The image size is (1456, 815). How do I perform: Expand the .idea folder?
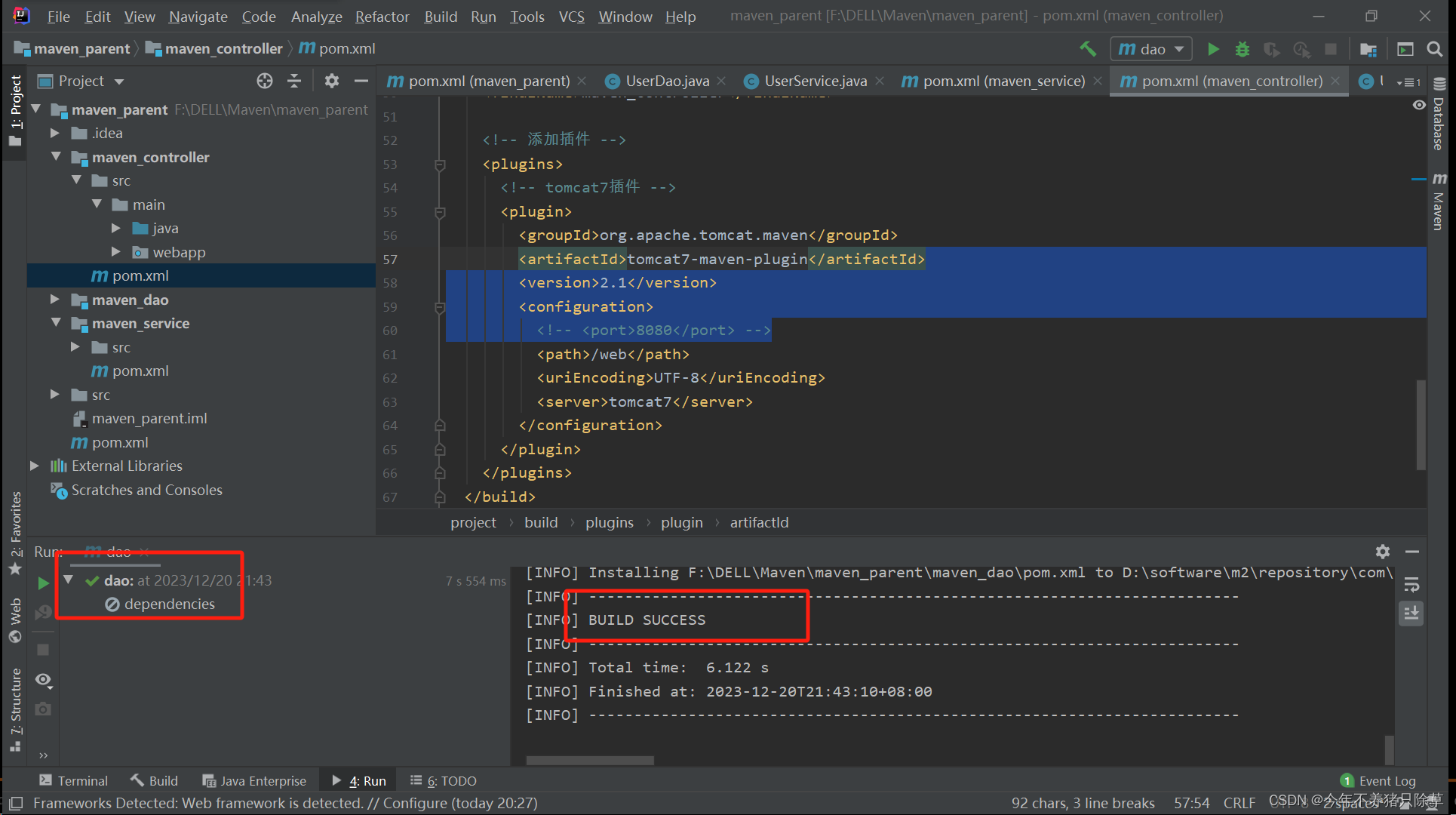coord(55,133)
